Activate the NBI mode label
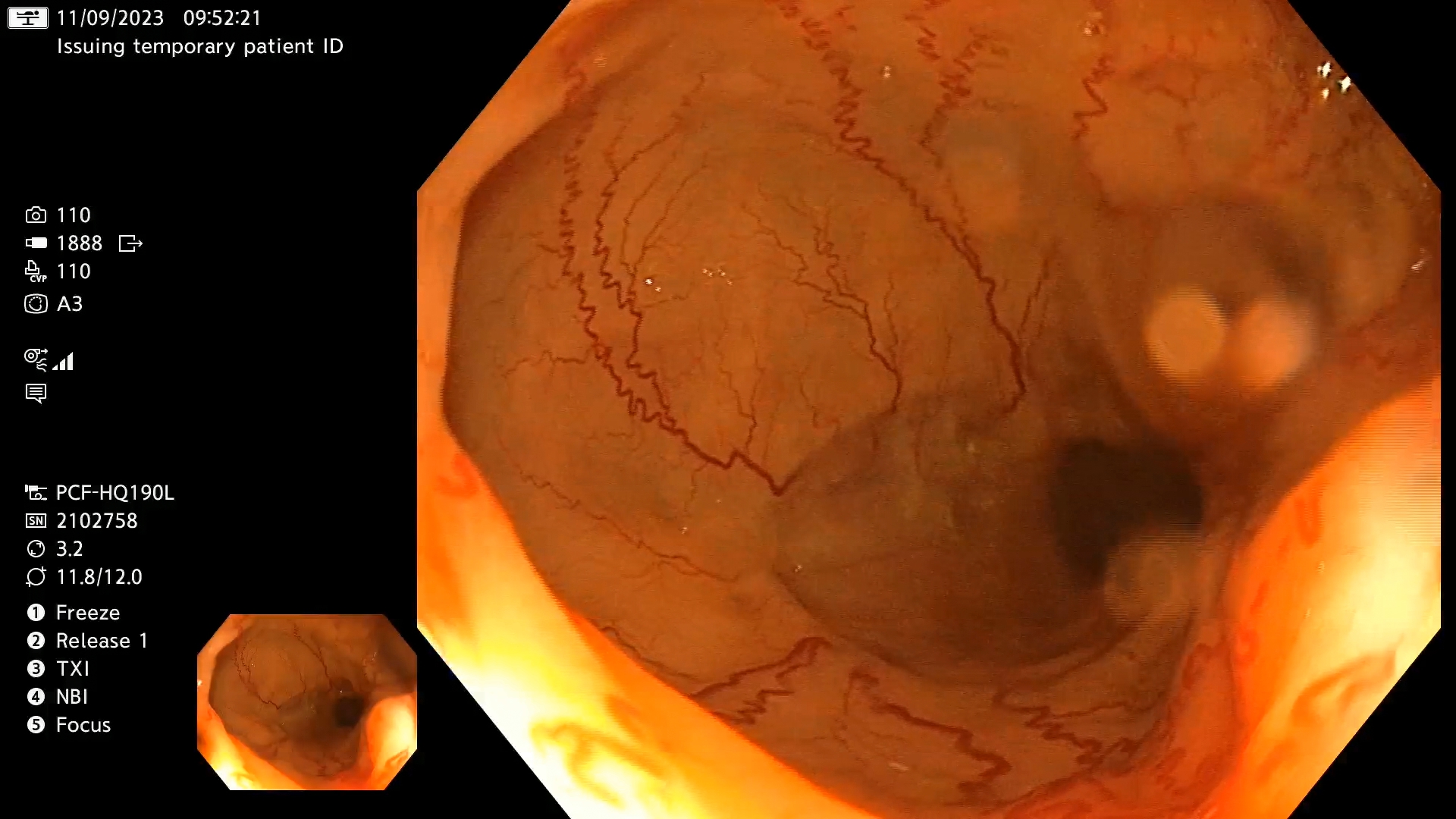 pos(72,697)
